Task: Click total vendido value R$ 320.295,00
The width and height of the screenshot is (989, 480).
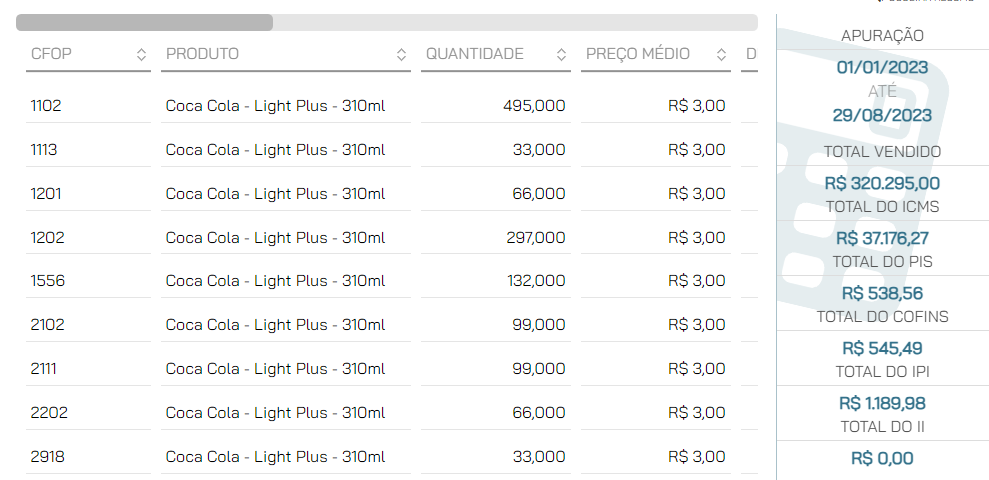Action: (x=882, y=184)
